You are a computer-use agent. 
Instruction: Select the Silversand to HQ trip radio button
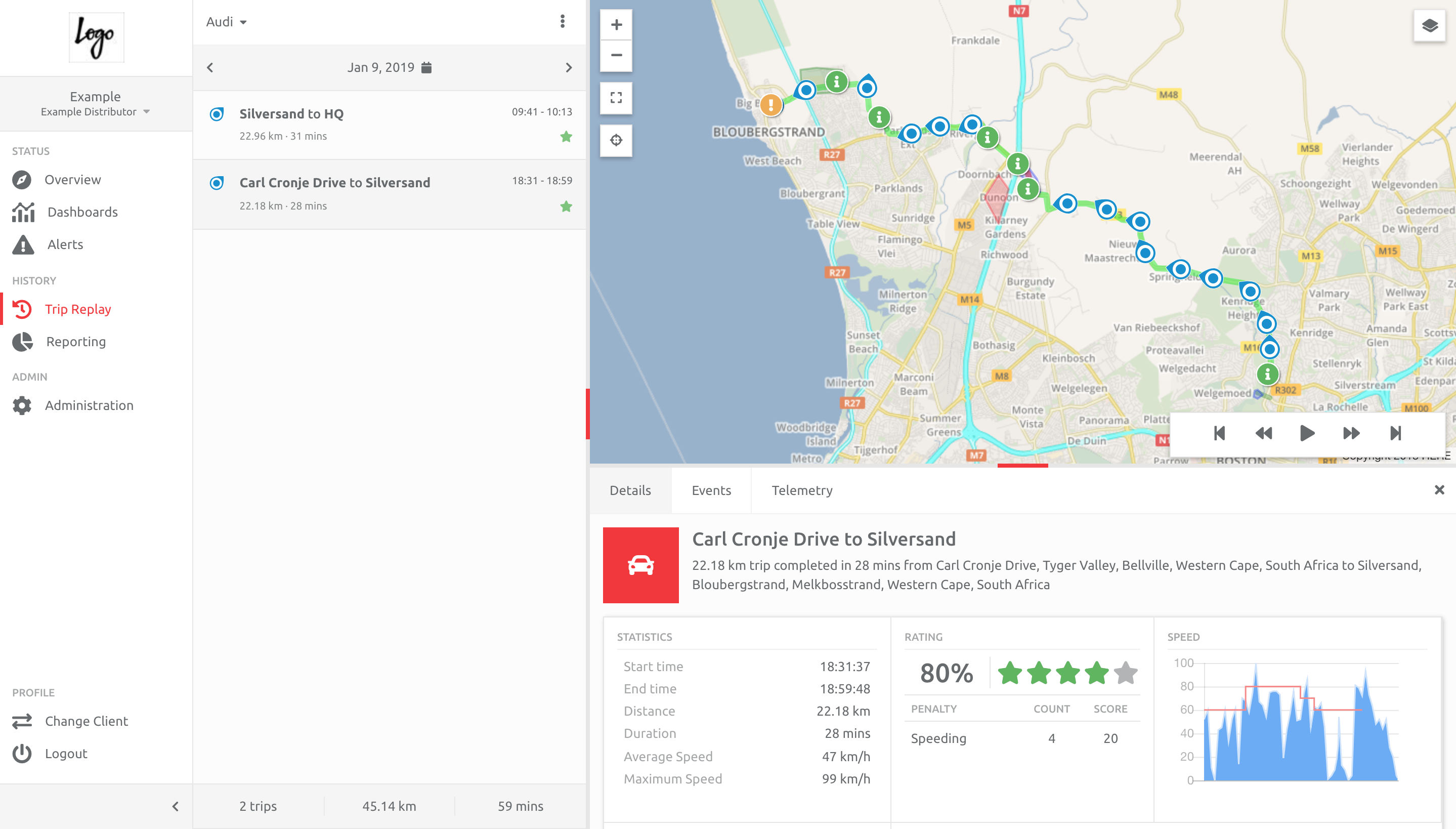click(216, 114)
